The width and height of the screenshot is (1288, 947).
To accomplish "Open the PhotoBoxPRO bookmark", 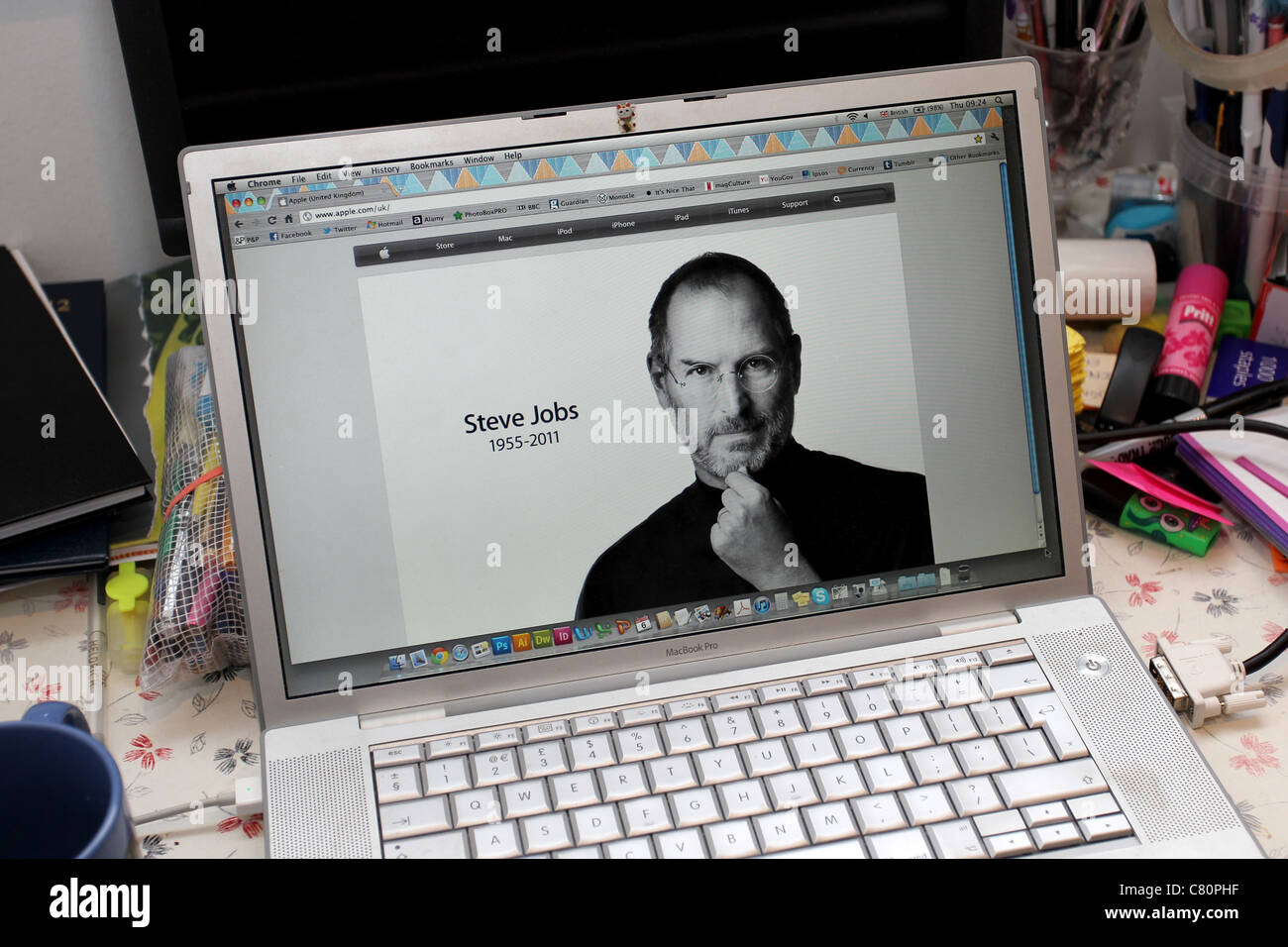I will [x=481, y=213].
